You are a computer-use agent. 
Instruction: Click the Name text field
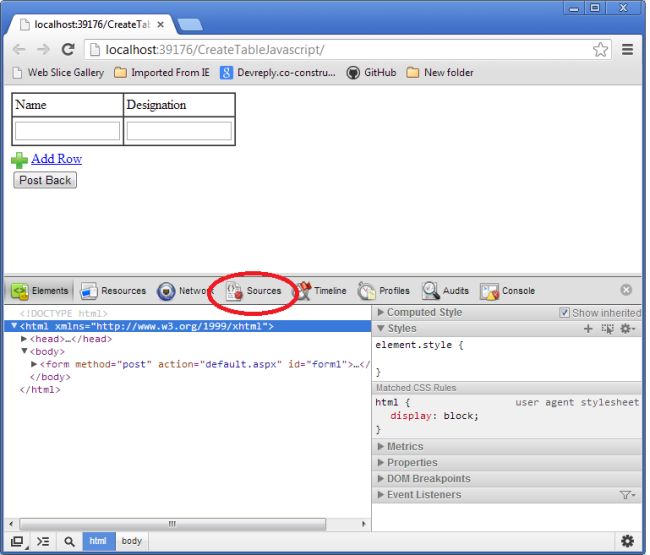click(x=68, y=131)
